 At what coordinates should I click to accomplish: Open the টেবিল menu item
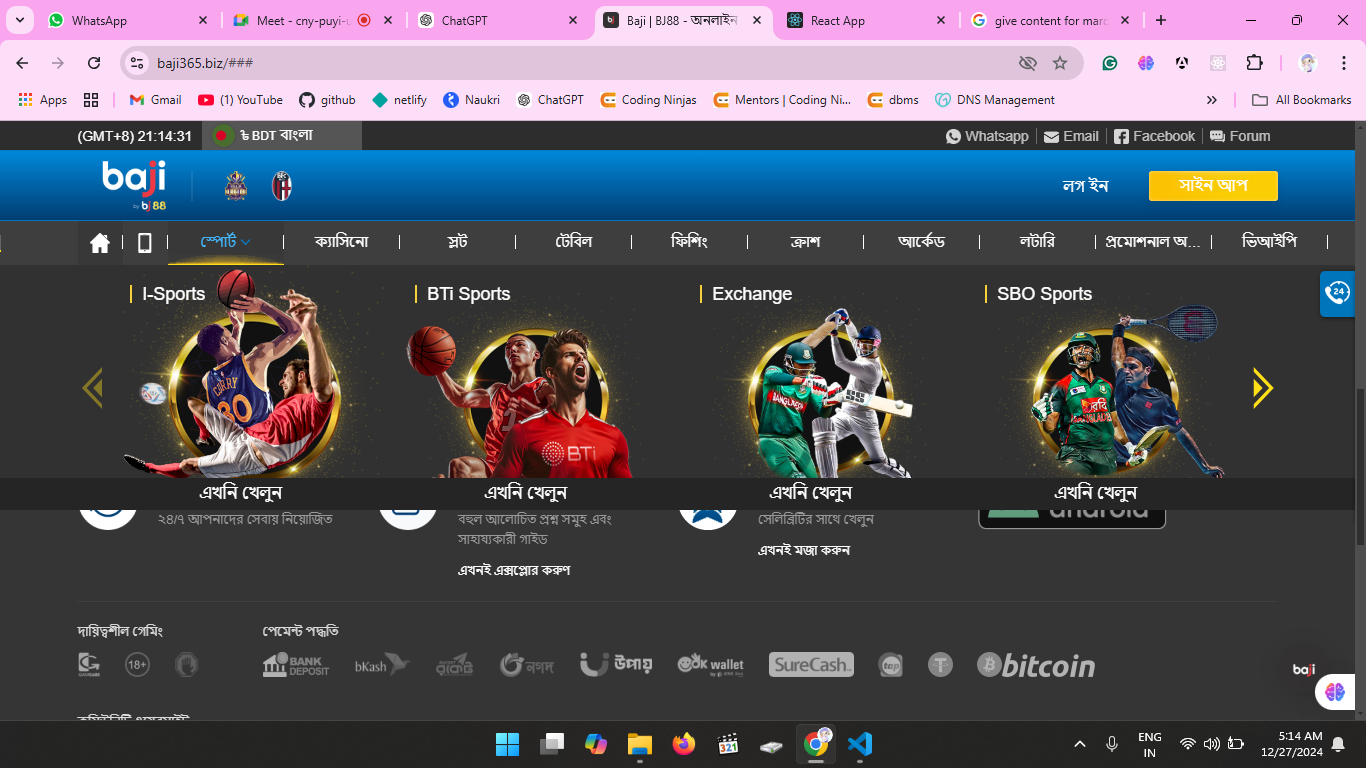574,242
